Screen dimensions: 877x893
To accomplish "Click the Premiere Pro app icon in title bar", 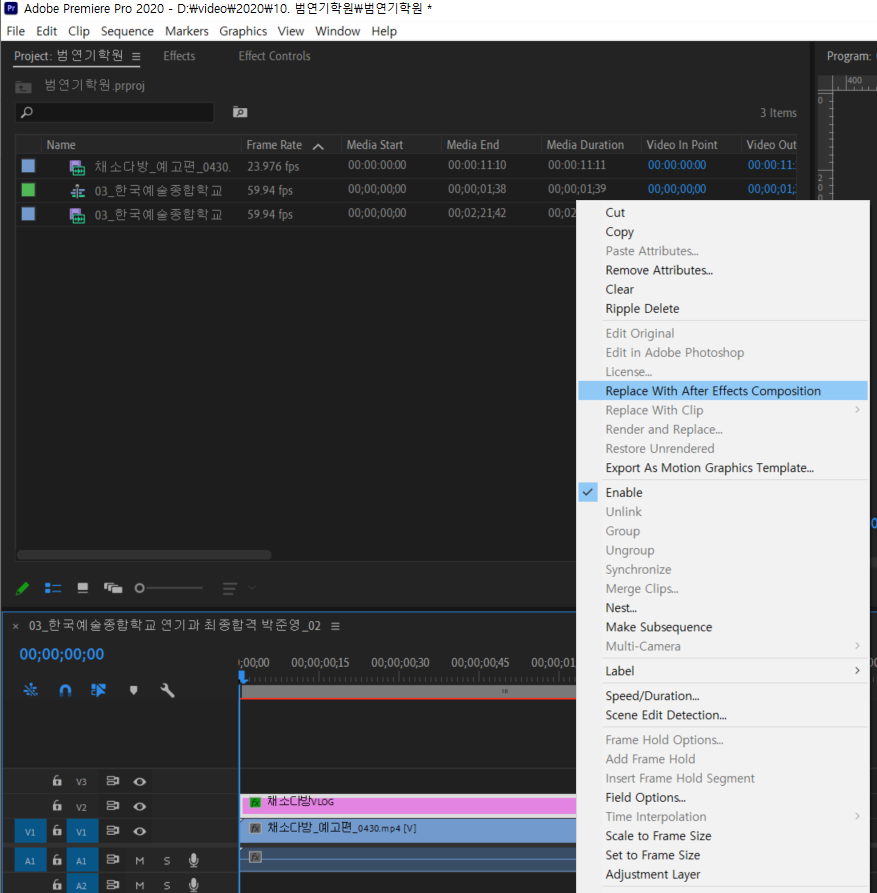I will [x=11, y=8].
